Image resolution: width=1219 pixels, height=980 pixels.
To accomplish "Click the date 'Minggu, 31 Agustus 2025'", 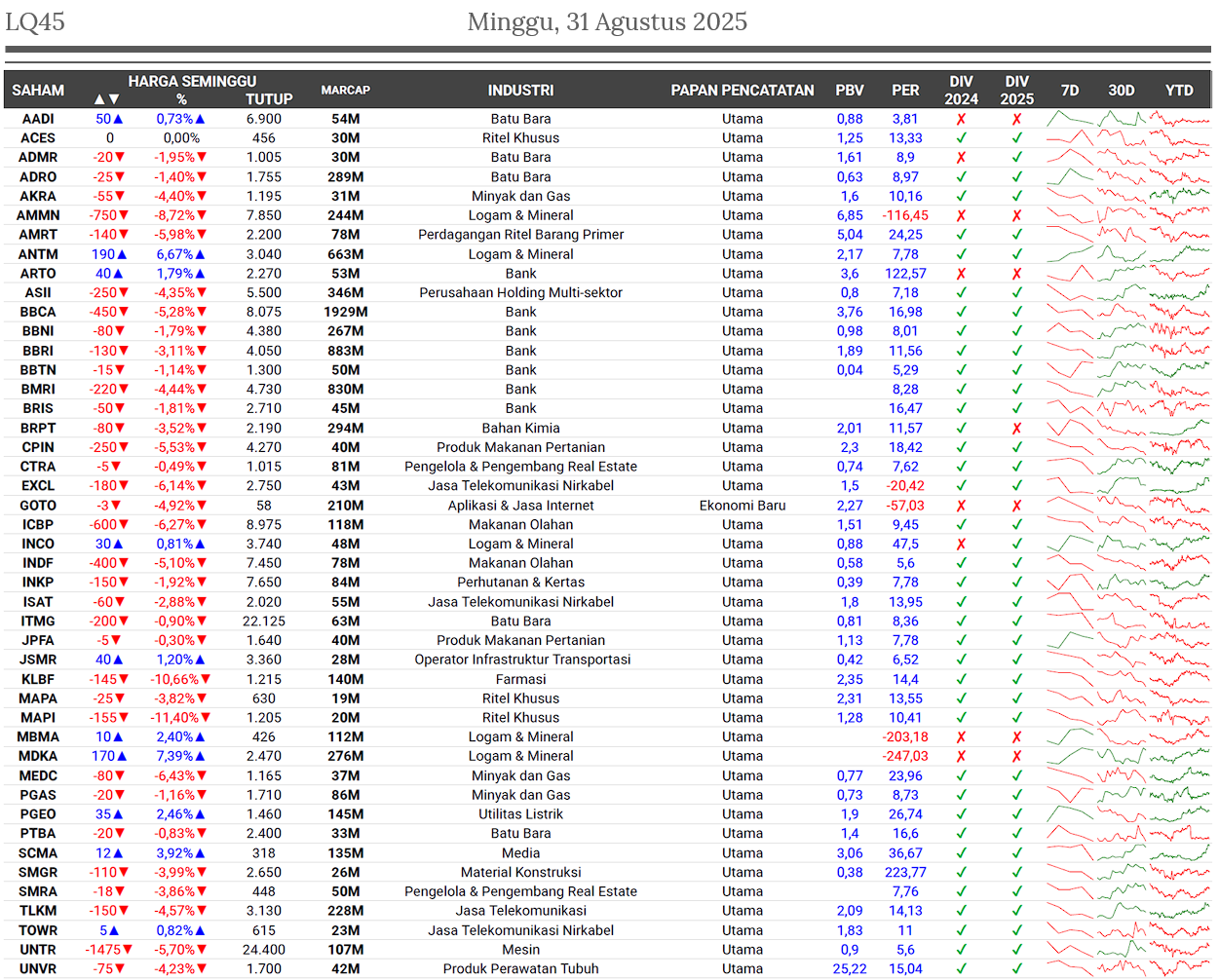I will click(x=607, y=21).
